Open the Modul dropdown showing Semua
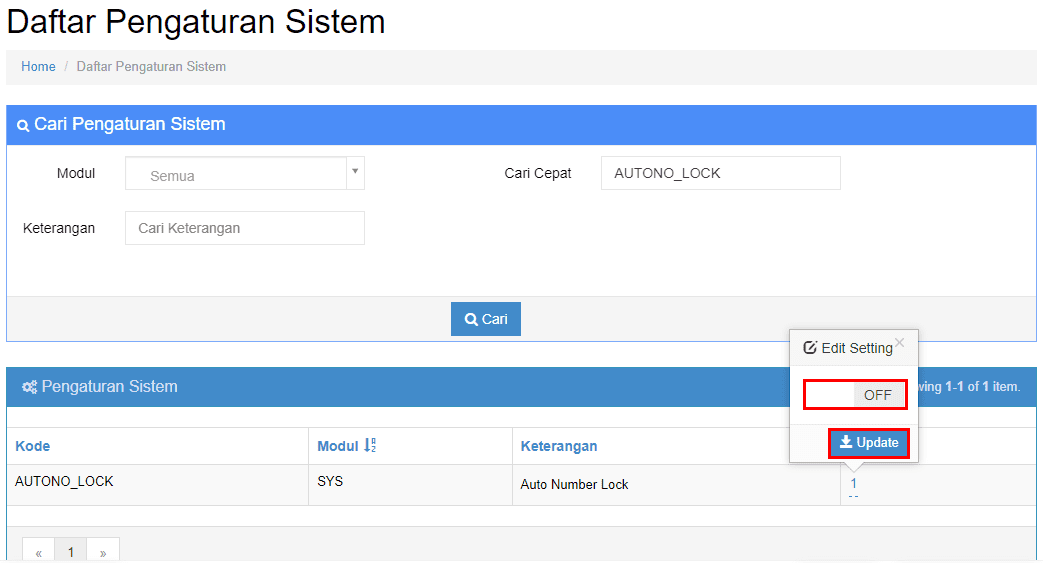This screenshot has height=563, width=1043. point(244,174)
